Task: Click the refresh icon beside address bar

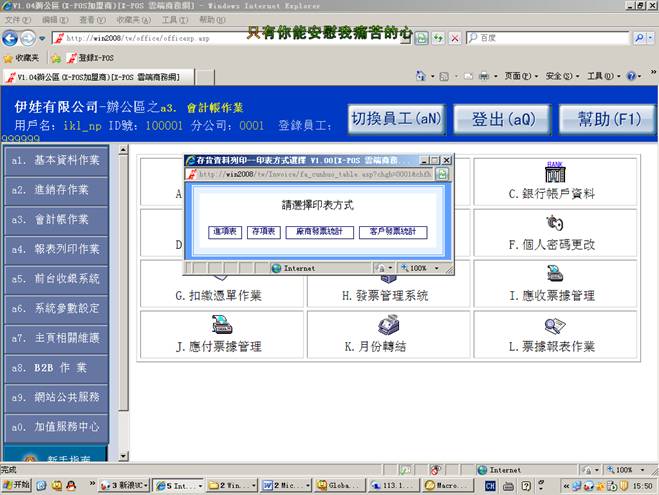Action: click(438, 38)
